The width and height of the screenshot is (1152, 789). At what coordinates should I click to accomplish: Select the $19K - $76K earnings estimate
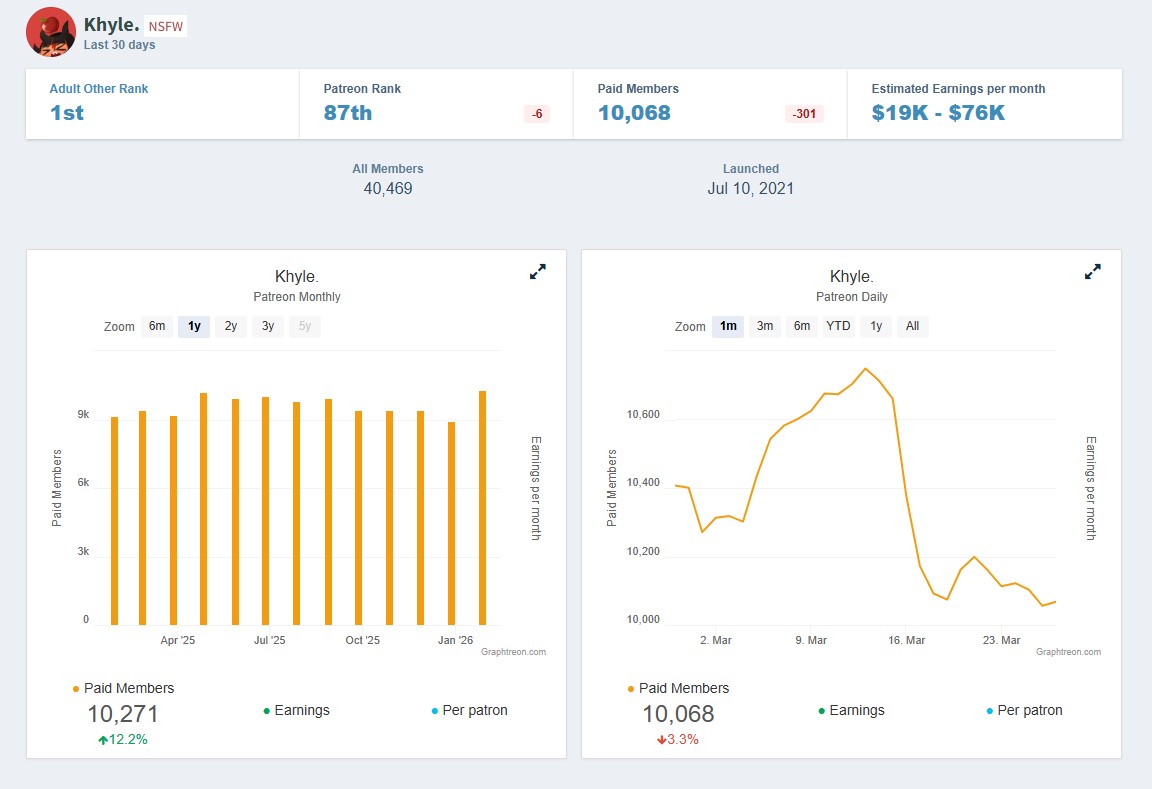(x=938, y=112)
